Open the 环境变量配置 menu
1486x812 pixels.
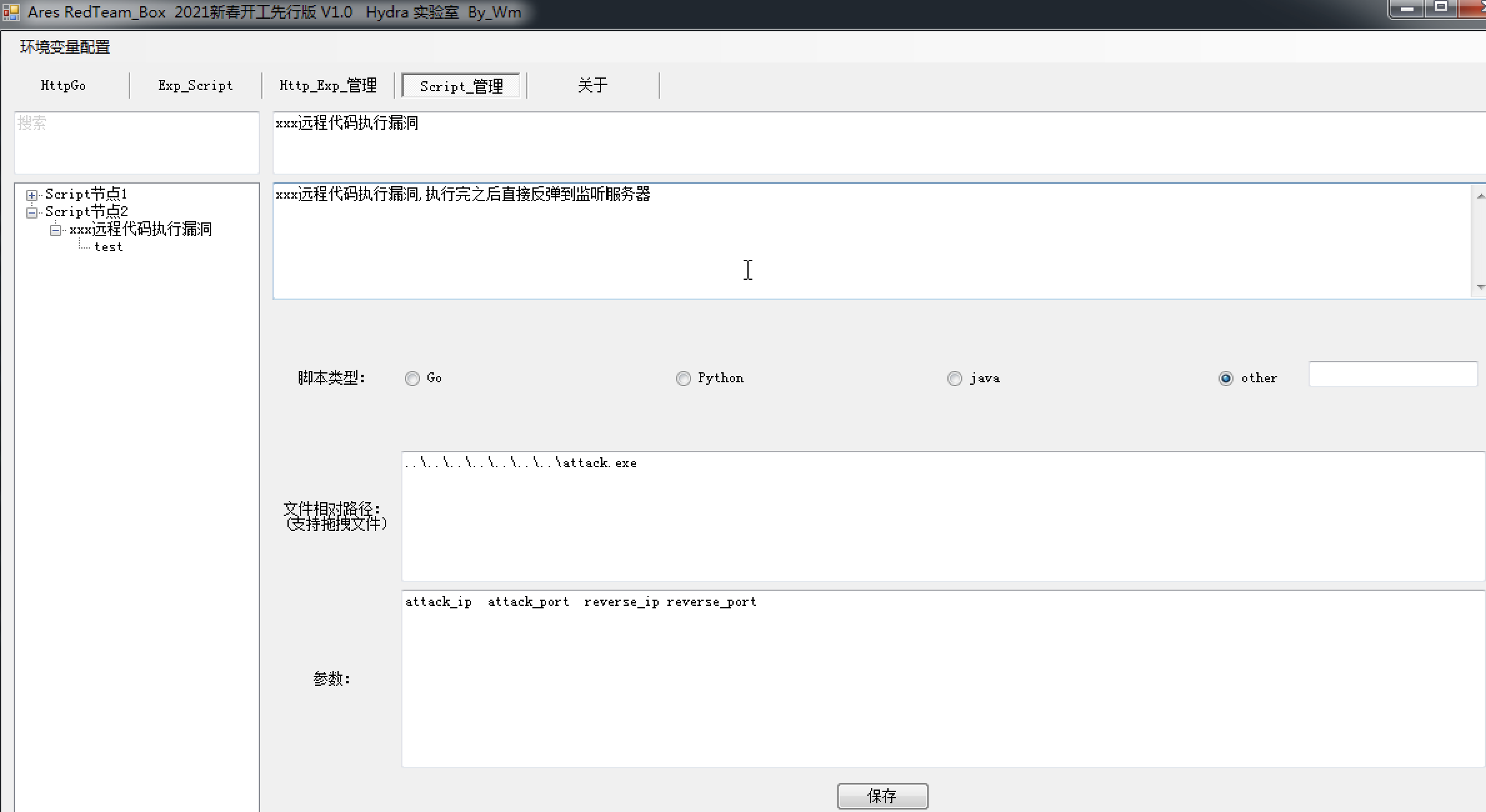65,47
